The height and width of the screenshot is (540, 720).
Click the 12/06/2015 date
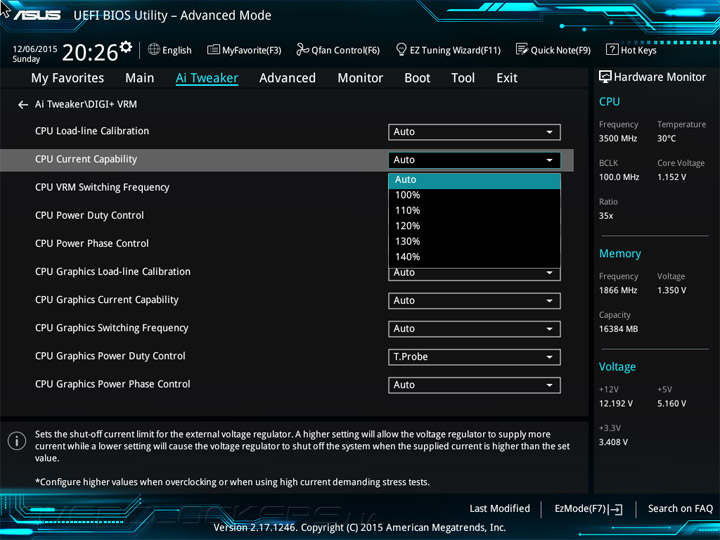coord(35,49)
